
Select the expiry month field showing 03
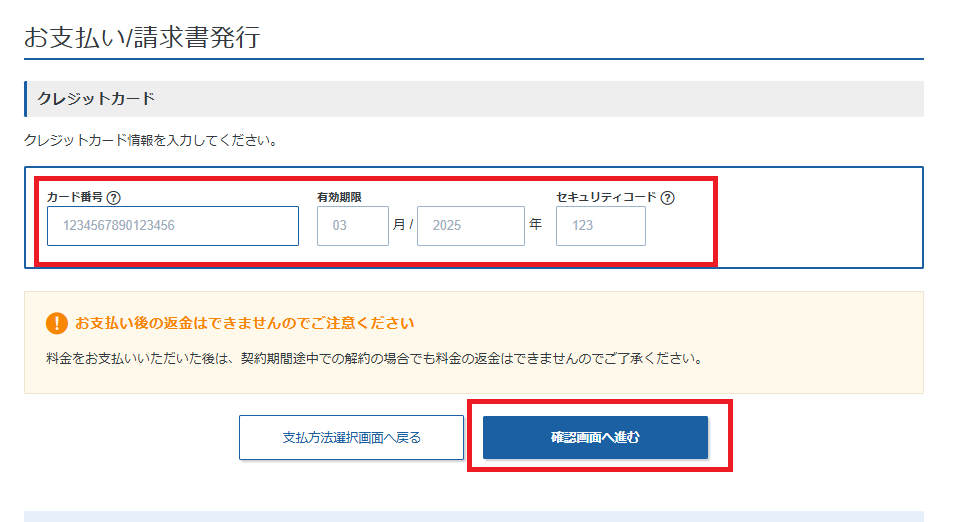point(352,226)
